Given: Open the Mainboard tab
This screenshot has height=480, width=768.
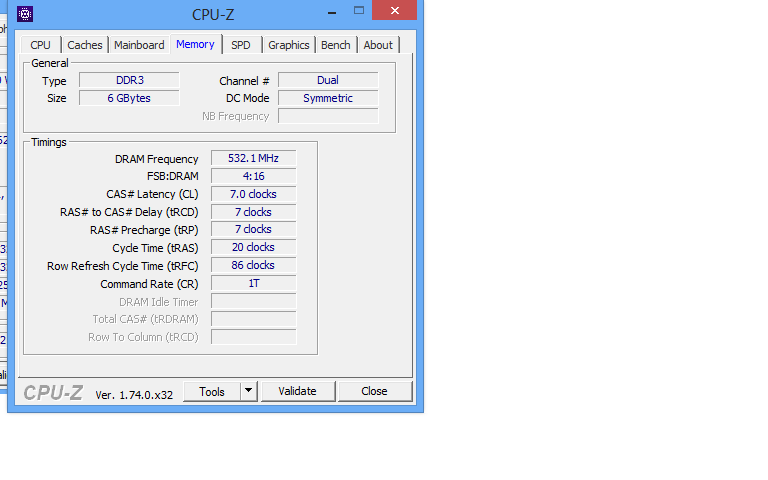Looking at the screenshot, I should click(x=139, y=45).
